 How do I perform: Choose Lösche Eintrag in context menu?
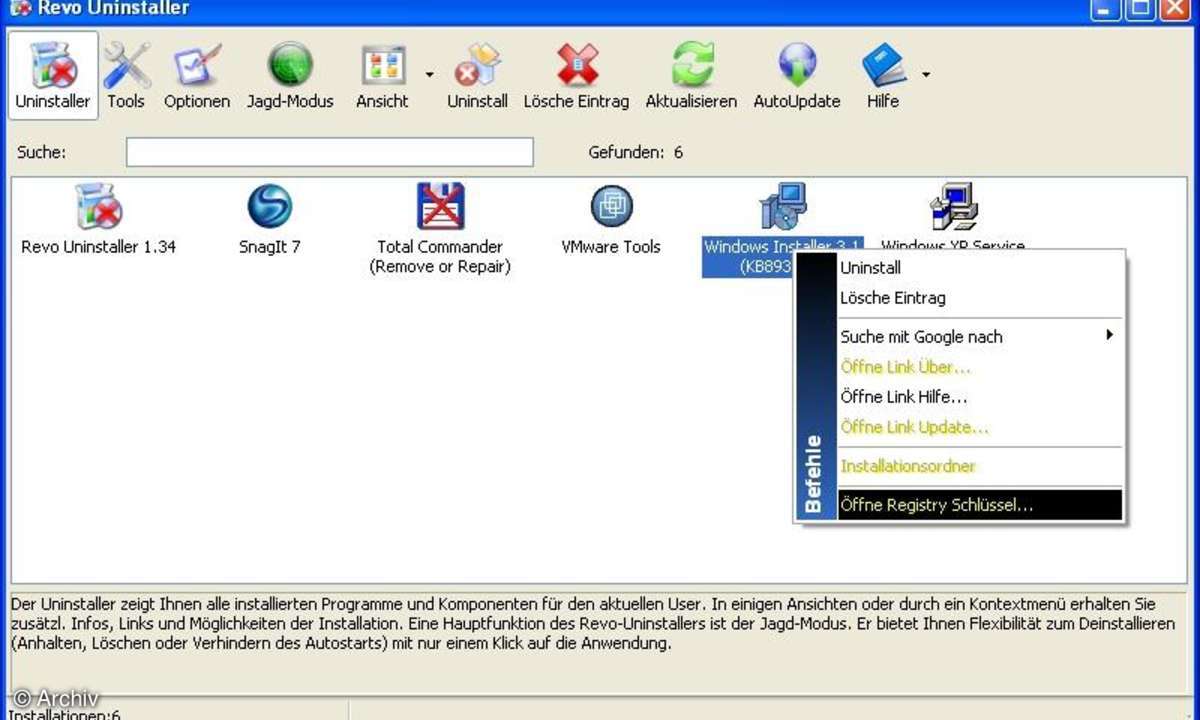980,298
